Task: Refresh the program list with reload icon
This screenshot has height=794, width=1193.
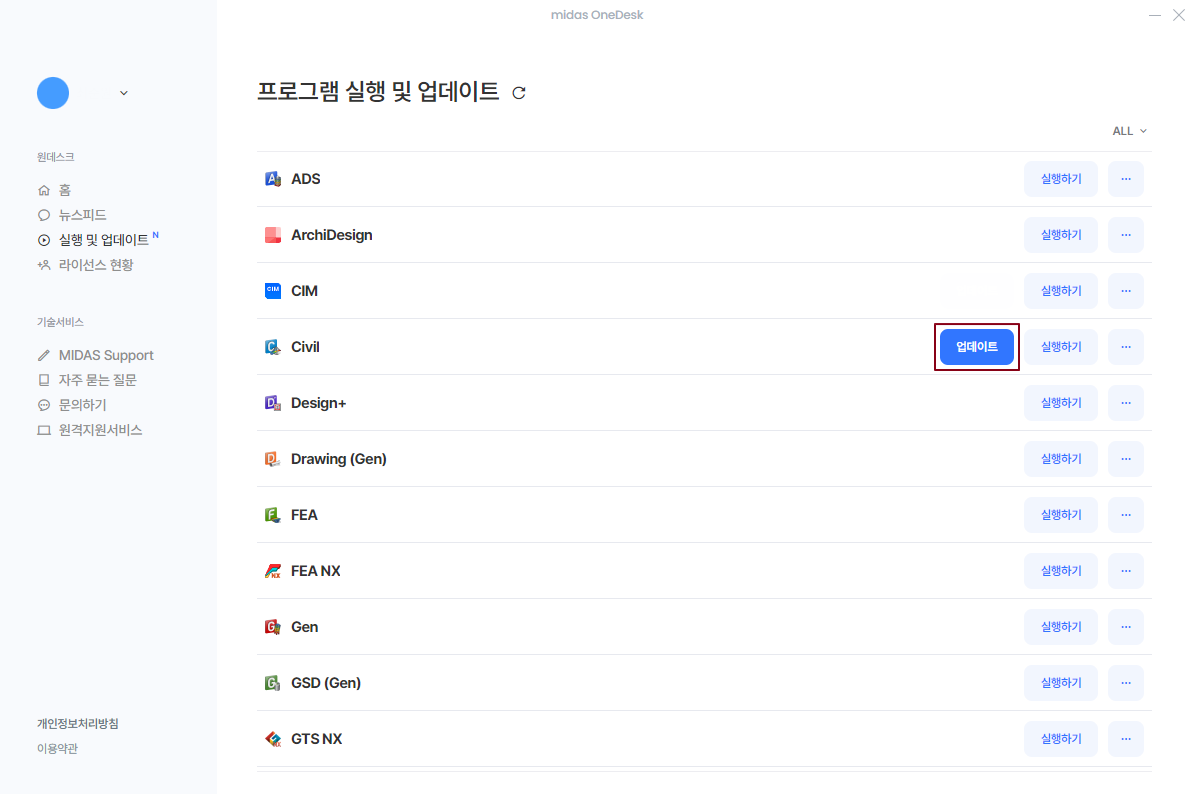Action: coord(519,93)
